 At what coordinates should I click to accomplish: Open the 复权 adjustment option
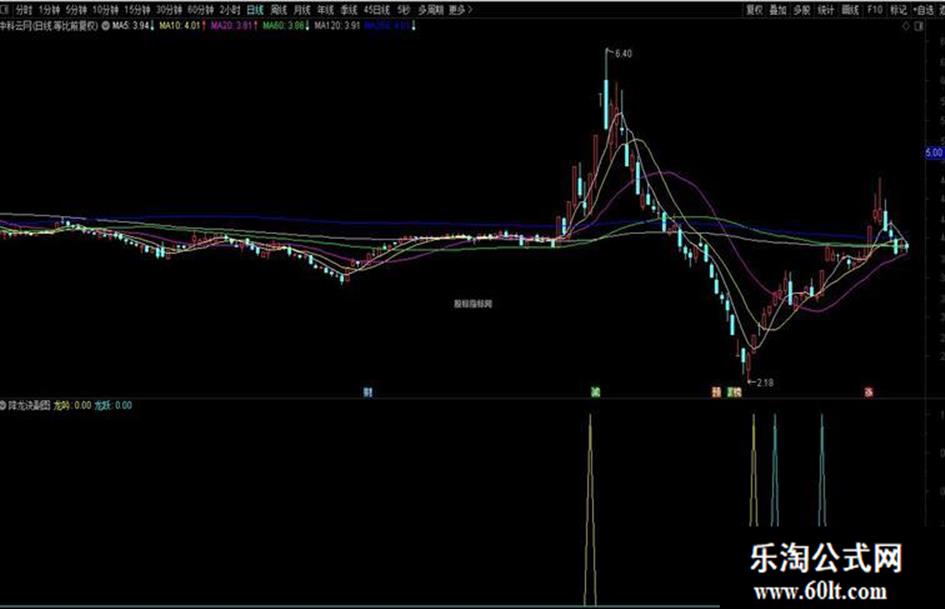point(755,10)
